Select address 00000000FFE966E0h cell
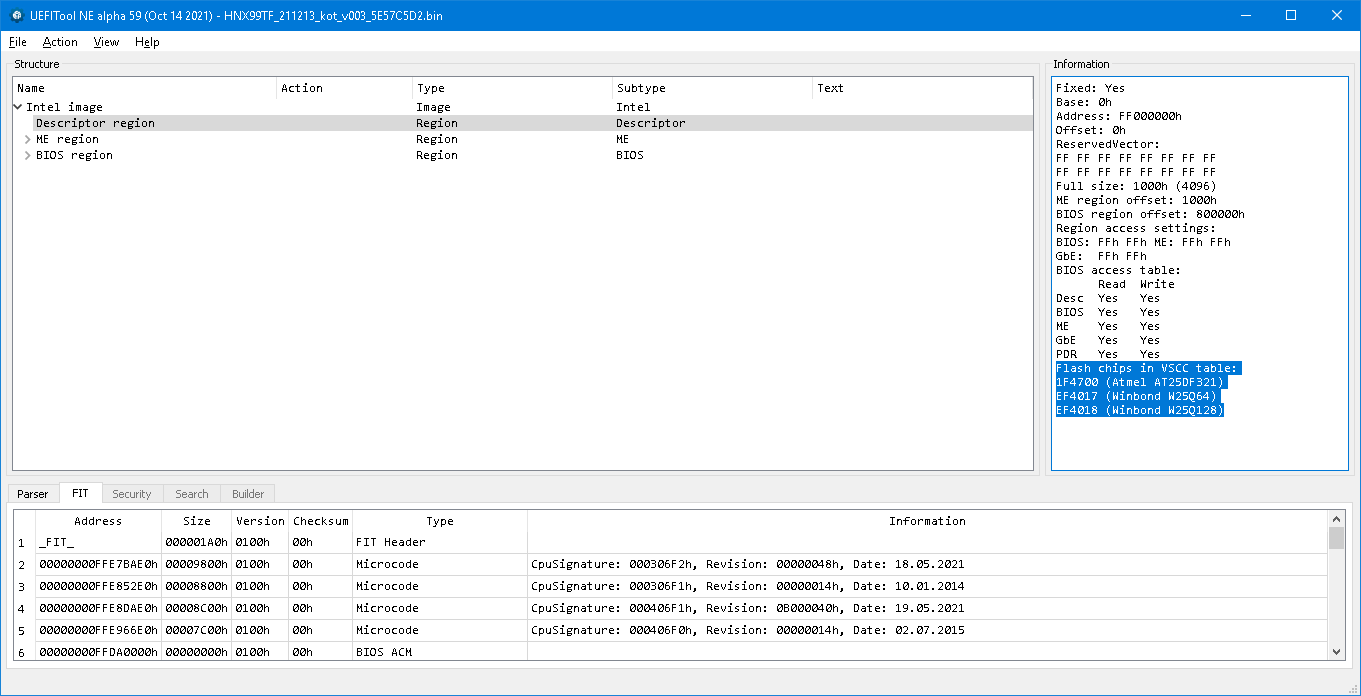The height and width of the screenshot is (696, 1361). click(x=98, y=630)
